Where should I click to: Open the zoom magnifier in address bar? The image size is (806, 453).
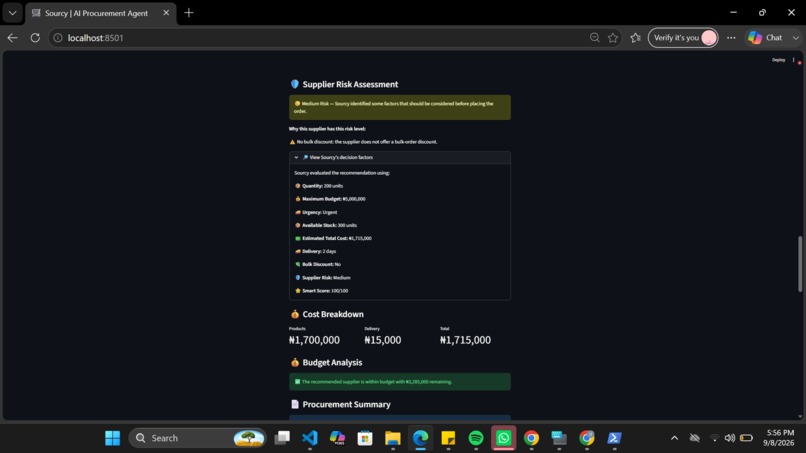pos(595,38)
